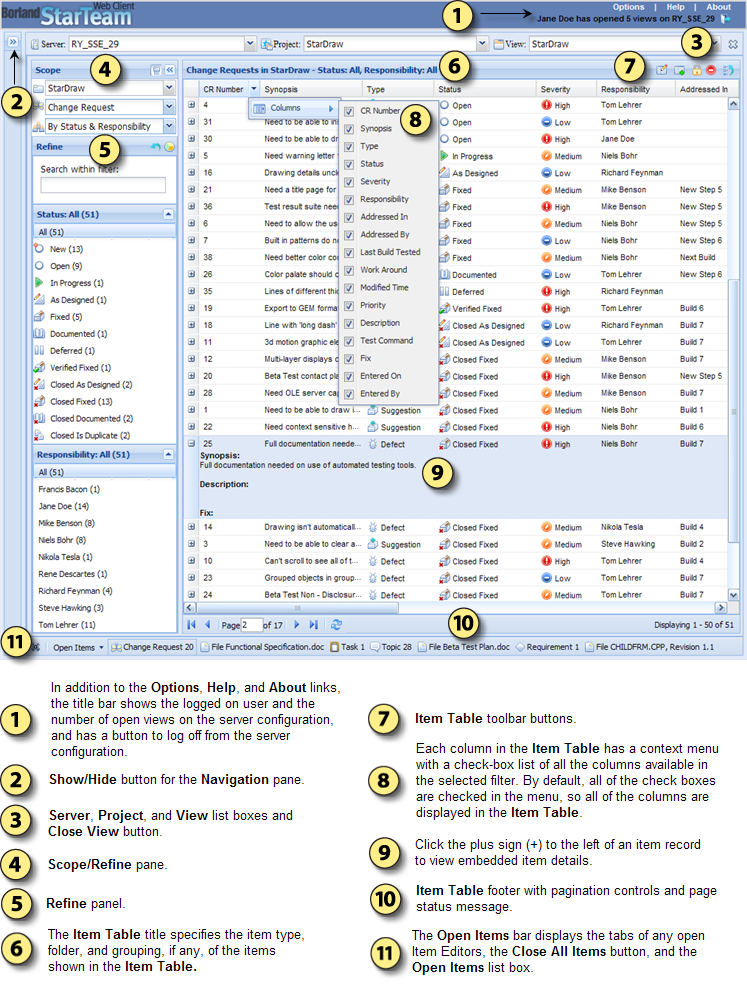Click the Item Table vertical scrollbar down arrow
This screenshot has width=747, height=996.
coord(734,595)
